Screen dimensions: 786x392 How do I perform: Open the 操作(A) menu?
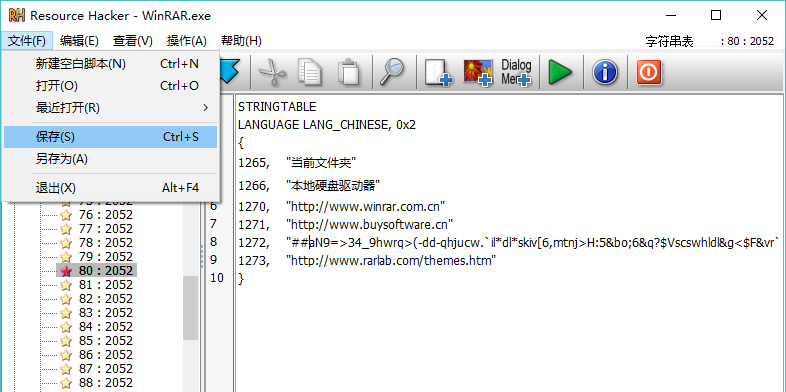[x=186, y=41]
